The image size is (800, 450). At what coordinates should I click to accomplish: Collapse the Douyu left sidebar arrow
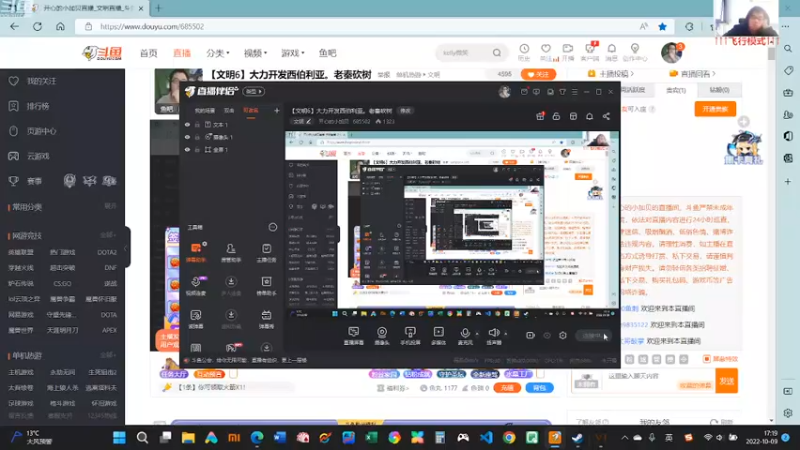[x=127, y=248]
